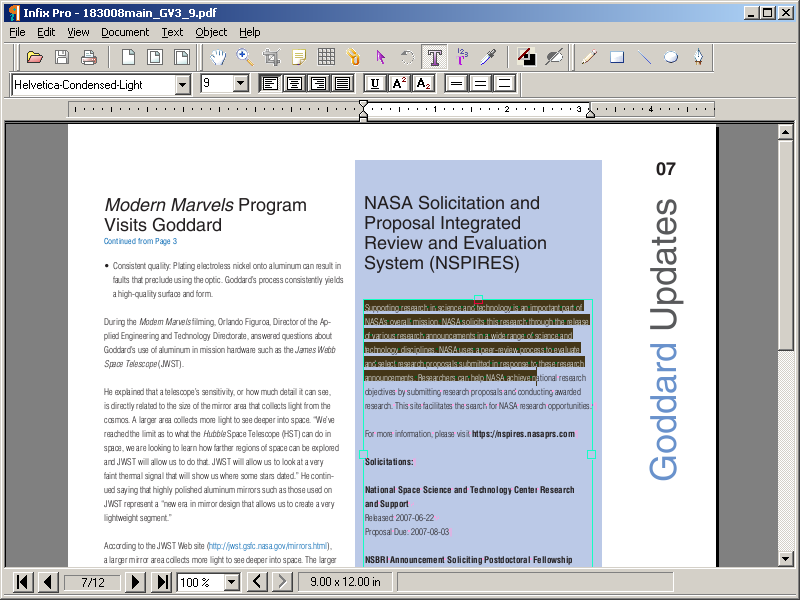Enable justified text alignment

tap(342, 84)
